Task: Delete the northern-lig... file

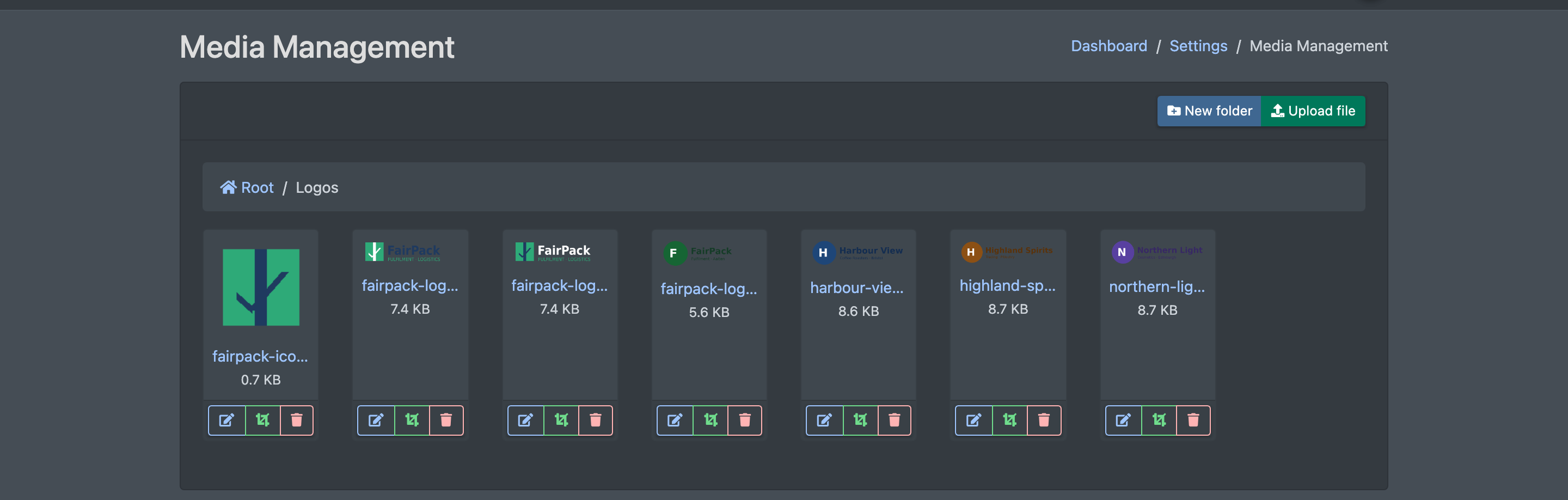Action: (1193, 420)
